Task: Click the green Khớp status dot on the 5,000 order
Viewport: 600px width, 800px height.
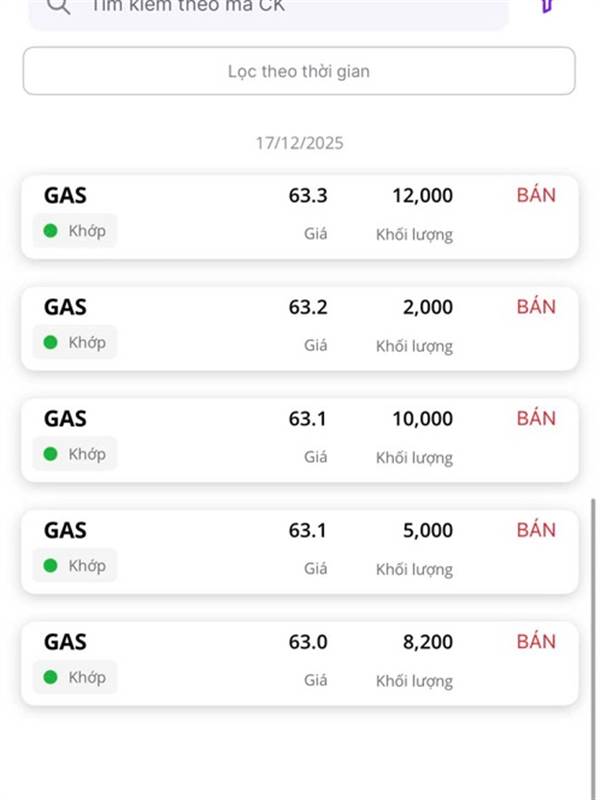Action: click(50, 566)
